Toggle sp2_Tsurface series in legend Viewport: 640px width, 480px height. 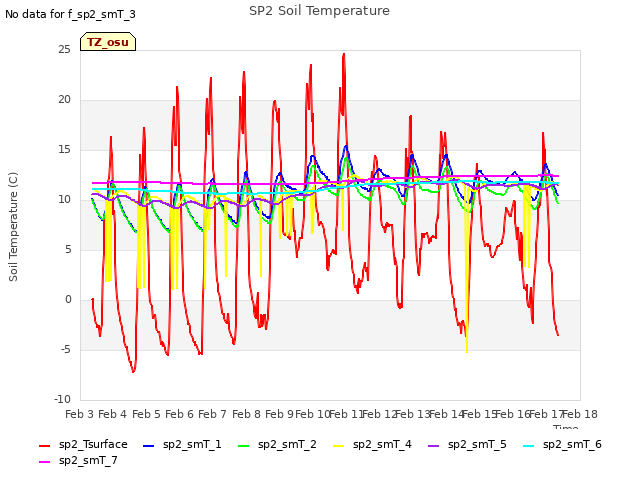click(83, 444)
